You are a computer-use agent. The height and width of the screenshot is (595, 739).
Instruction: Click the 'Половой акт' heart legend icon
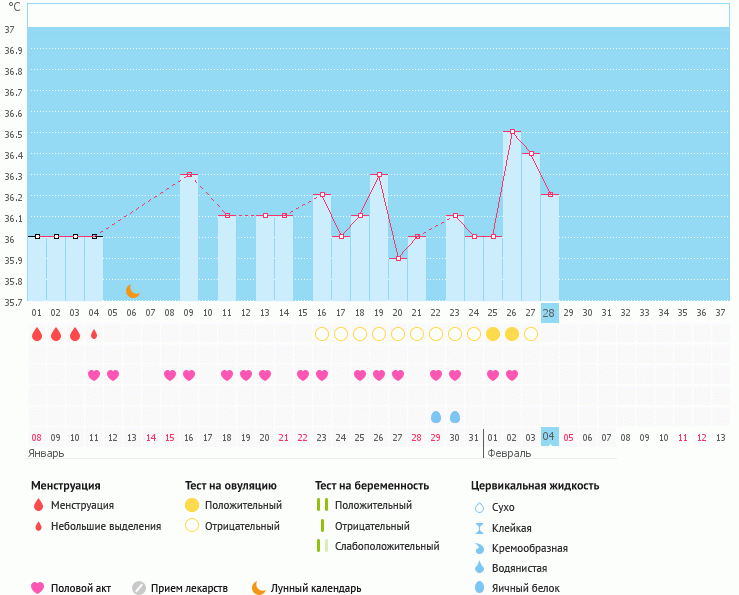point(38,588)
